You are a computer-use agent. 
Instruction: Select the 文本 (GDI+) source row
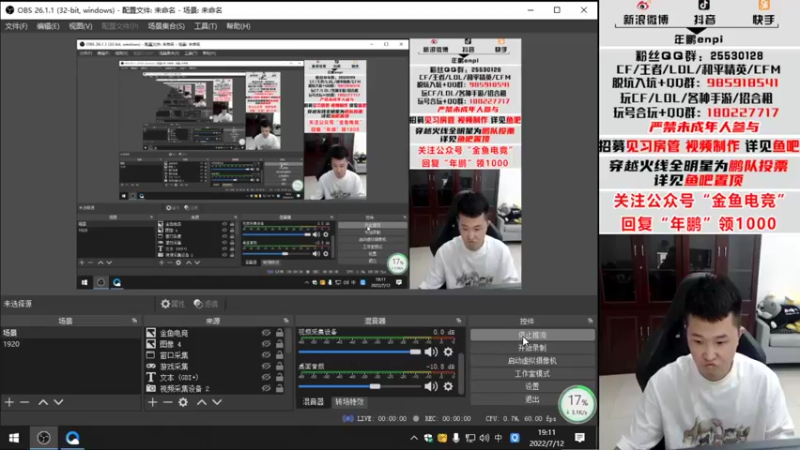click(x=216, y=378)
